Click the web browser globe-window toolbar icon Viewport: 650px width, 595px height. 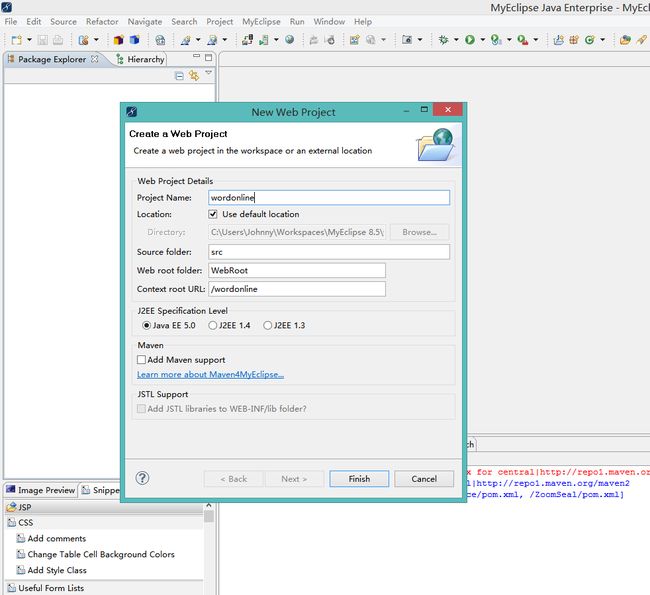point(160,40)
